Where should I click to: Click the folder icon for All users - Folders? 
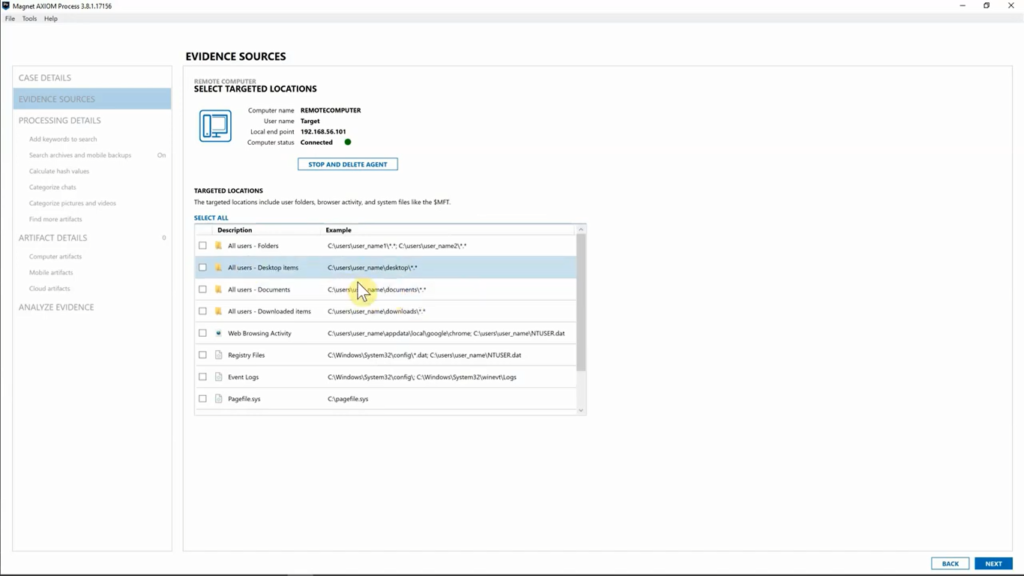coord(218,246)
